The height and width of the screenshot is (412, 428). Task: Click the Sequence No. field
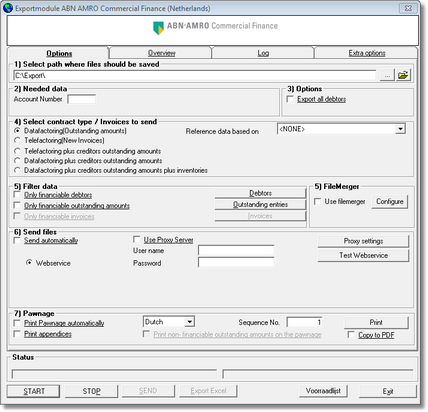(304, 322)
